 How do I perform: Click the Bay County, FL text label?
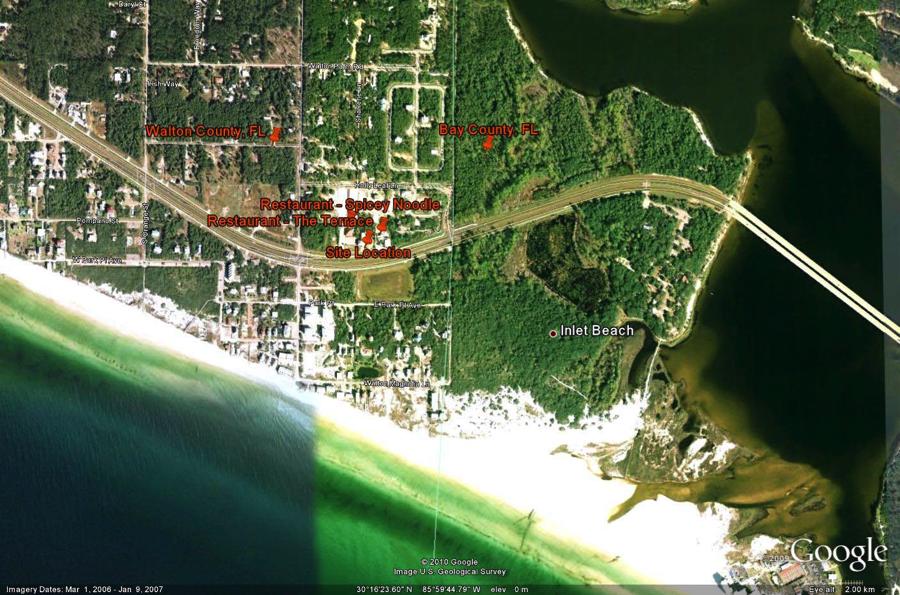click(488, 130)
